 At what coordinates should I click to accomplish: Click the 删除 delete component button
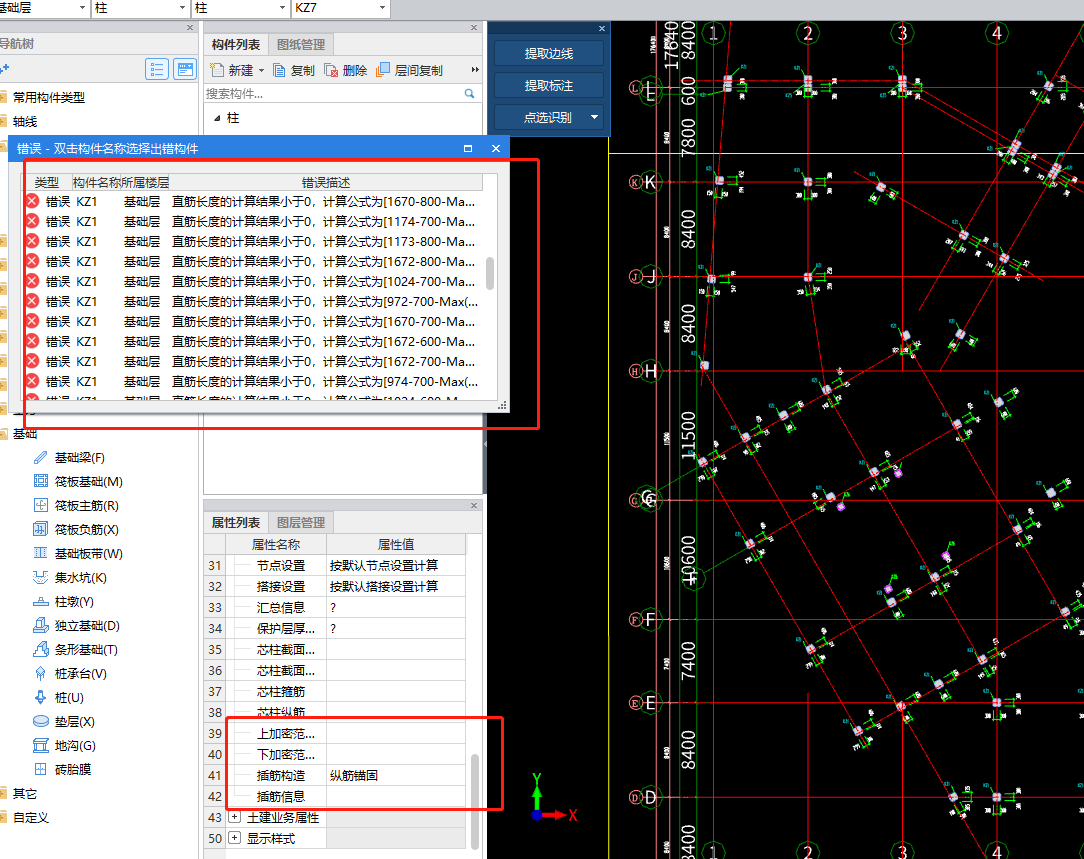pyautogui.click(x=346, y=70)
